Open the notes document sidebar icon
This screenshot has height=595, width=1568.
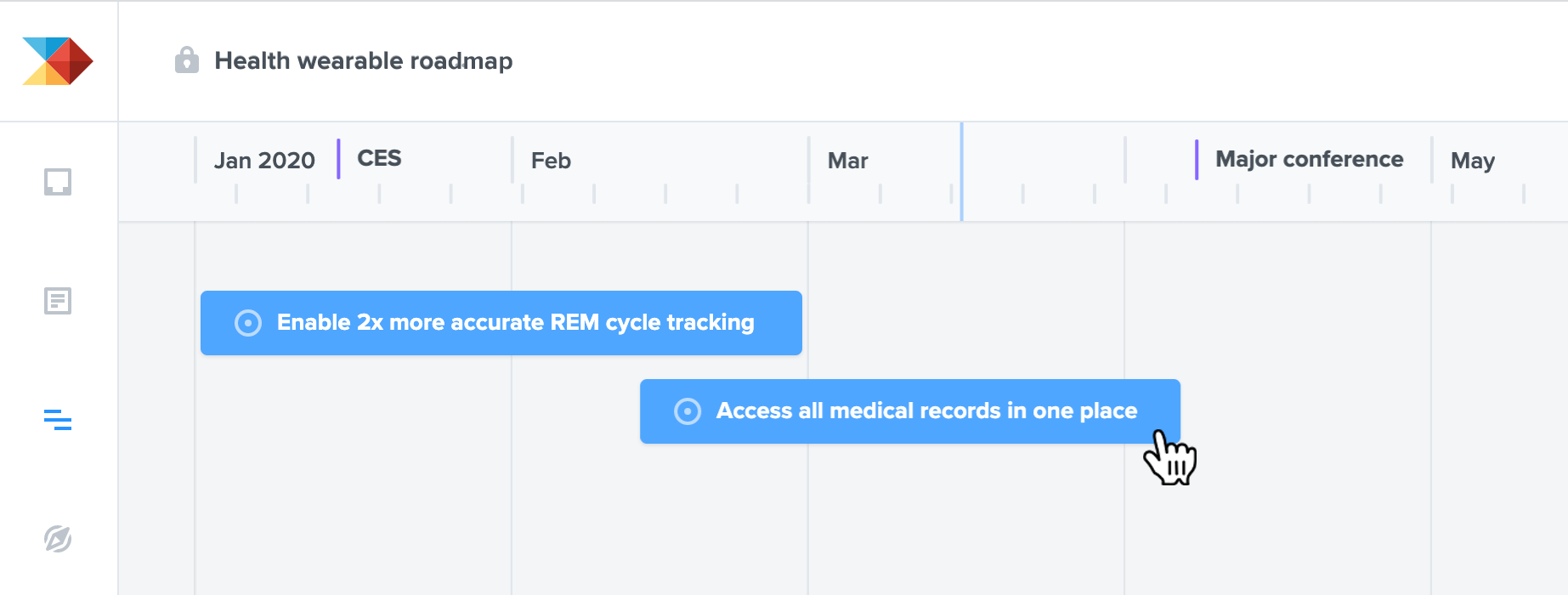click(x=58, y=301)
